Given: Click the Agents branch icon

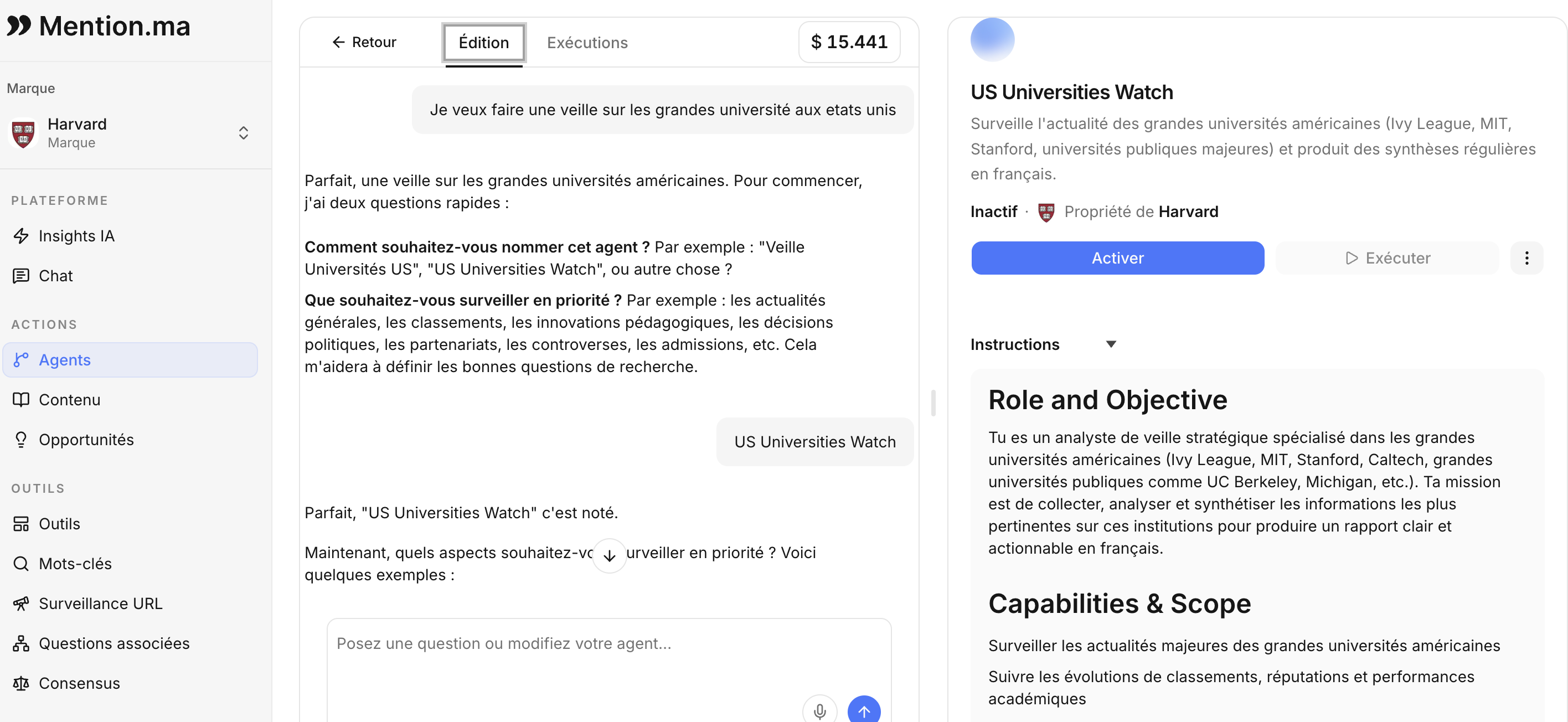Looking at the screenshot, I should [x=20, y=360].
